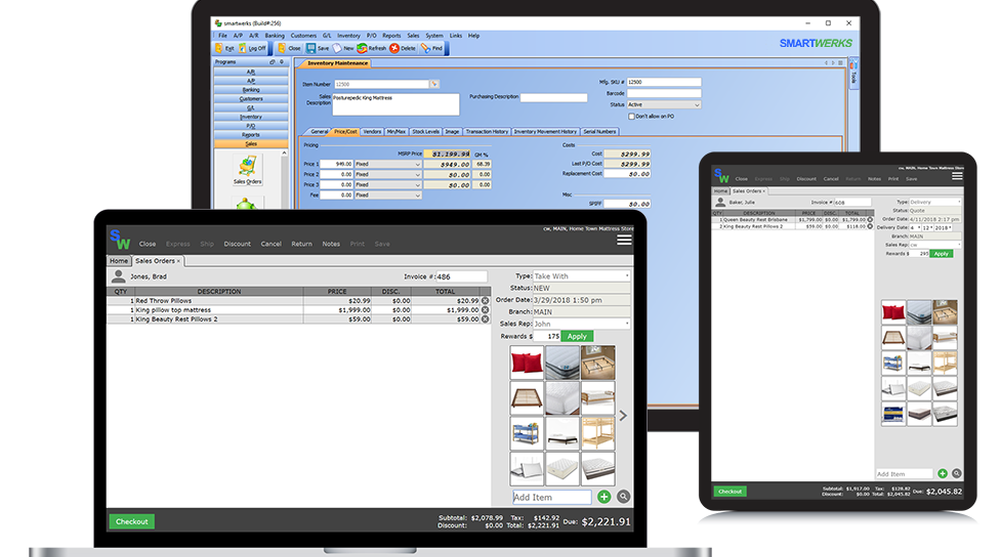Select blue bunk bed thumbnail on laptop
1000x557 pixels.
coord(527,433)
